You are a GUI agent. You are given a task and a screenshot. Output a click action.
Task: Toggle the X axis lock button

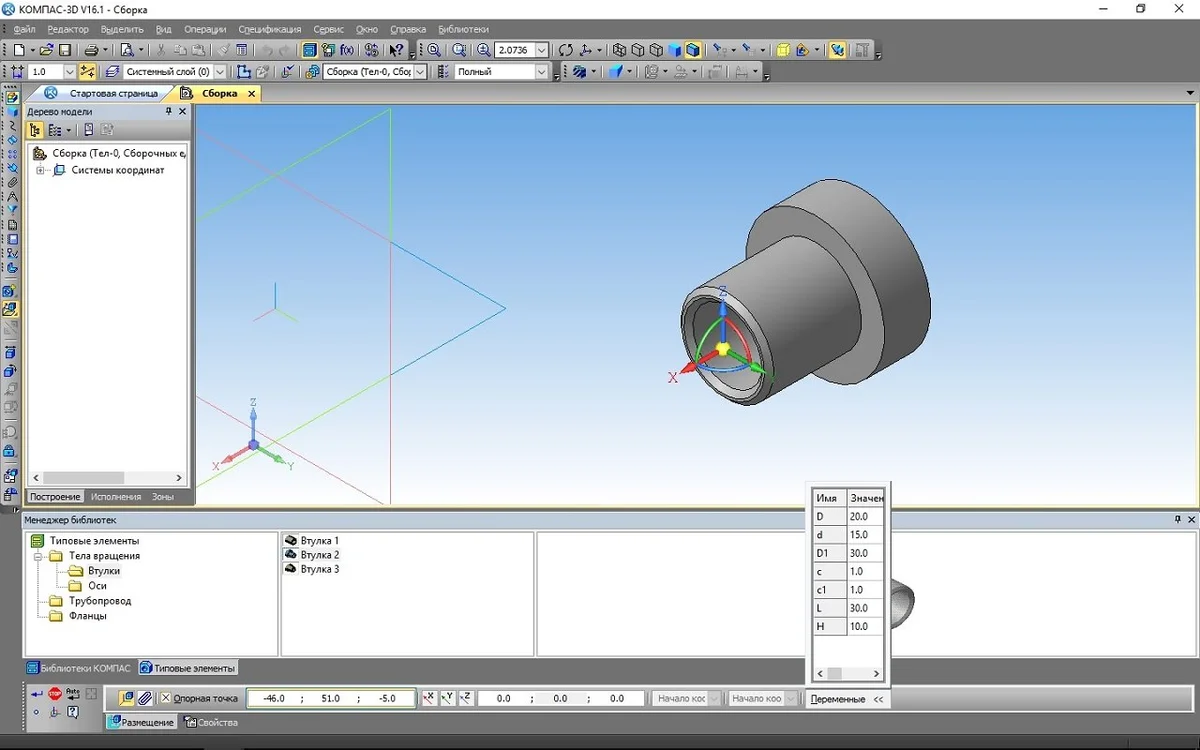428,698
